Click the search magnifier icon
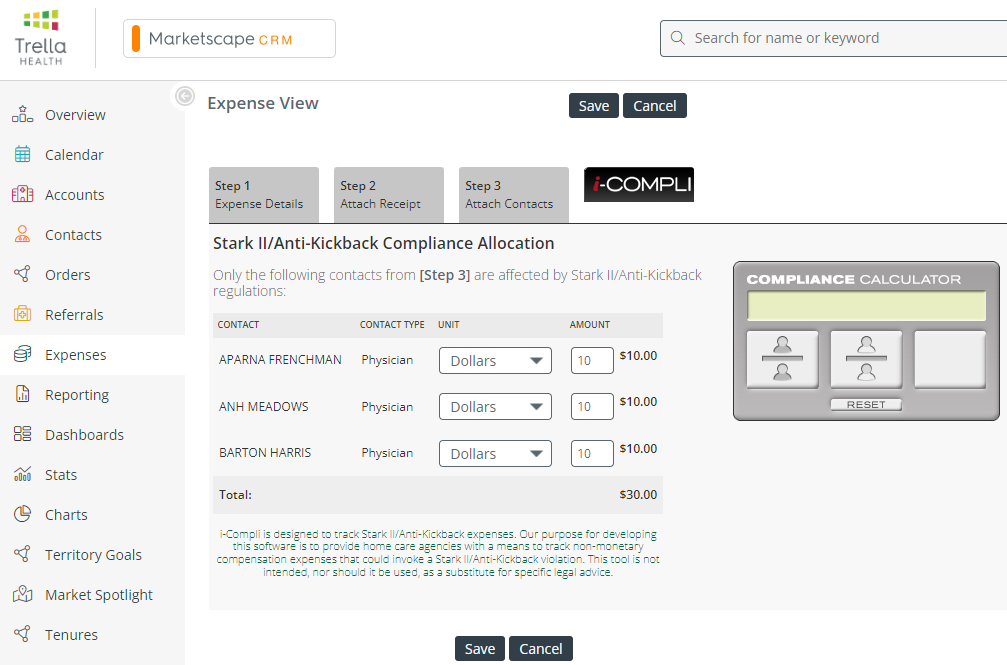This screenshot has width=1007, height=665. pyautogui.click(x=678, y=38)
